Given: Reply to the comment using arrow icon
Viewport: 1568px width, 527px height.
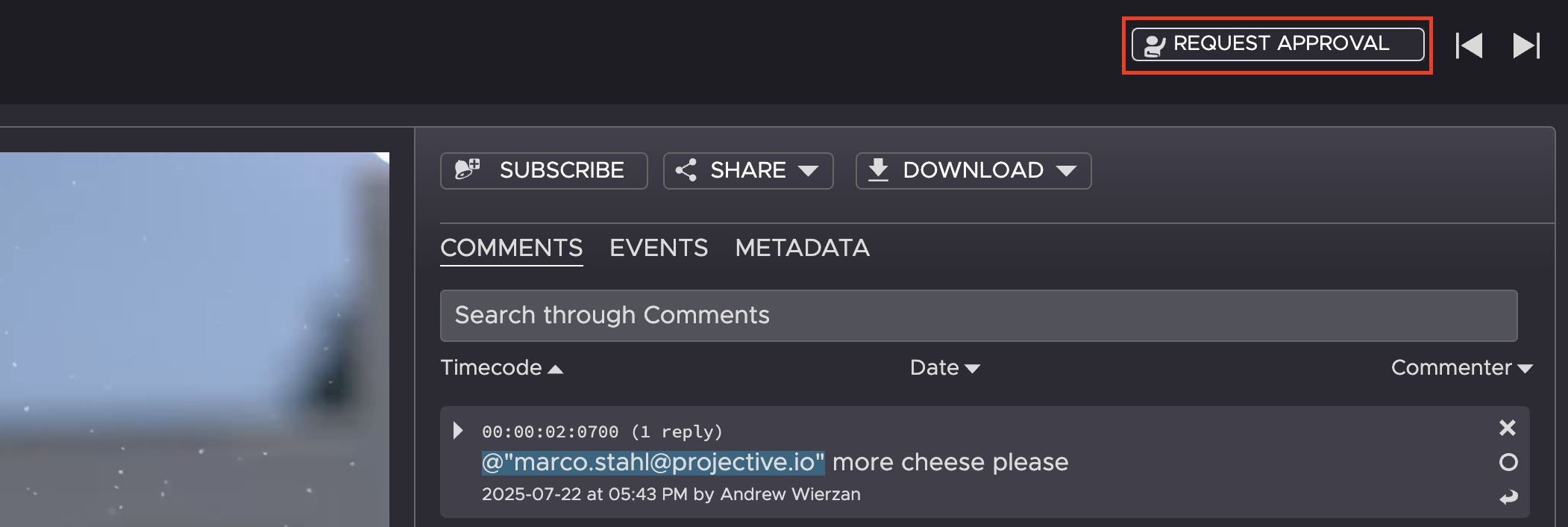Looking at the screenshot, I should point(1508,497).
